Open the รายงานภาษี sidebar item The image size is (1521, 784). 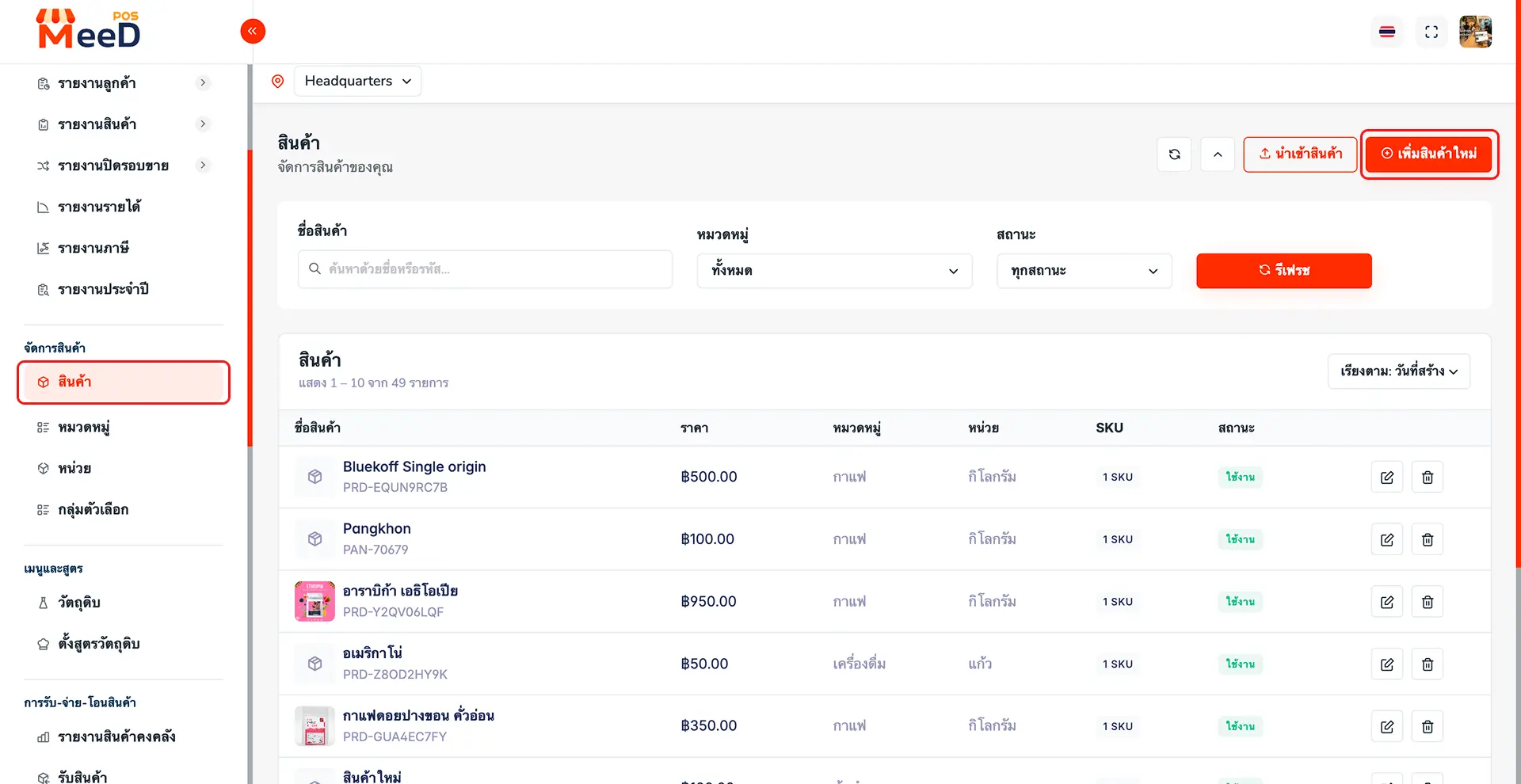[x=93, y=248]
